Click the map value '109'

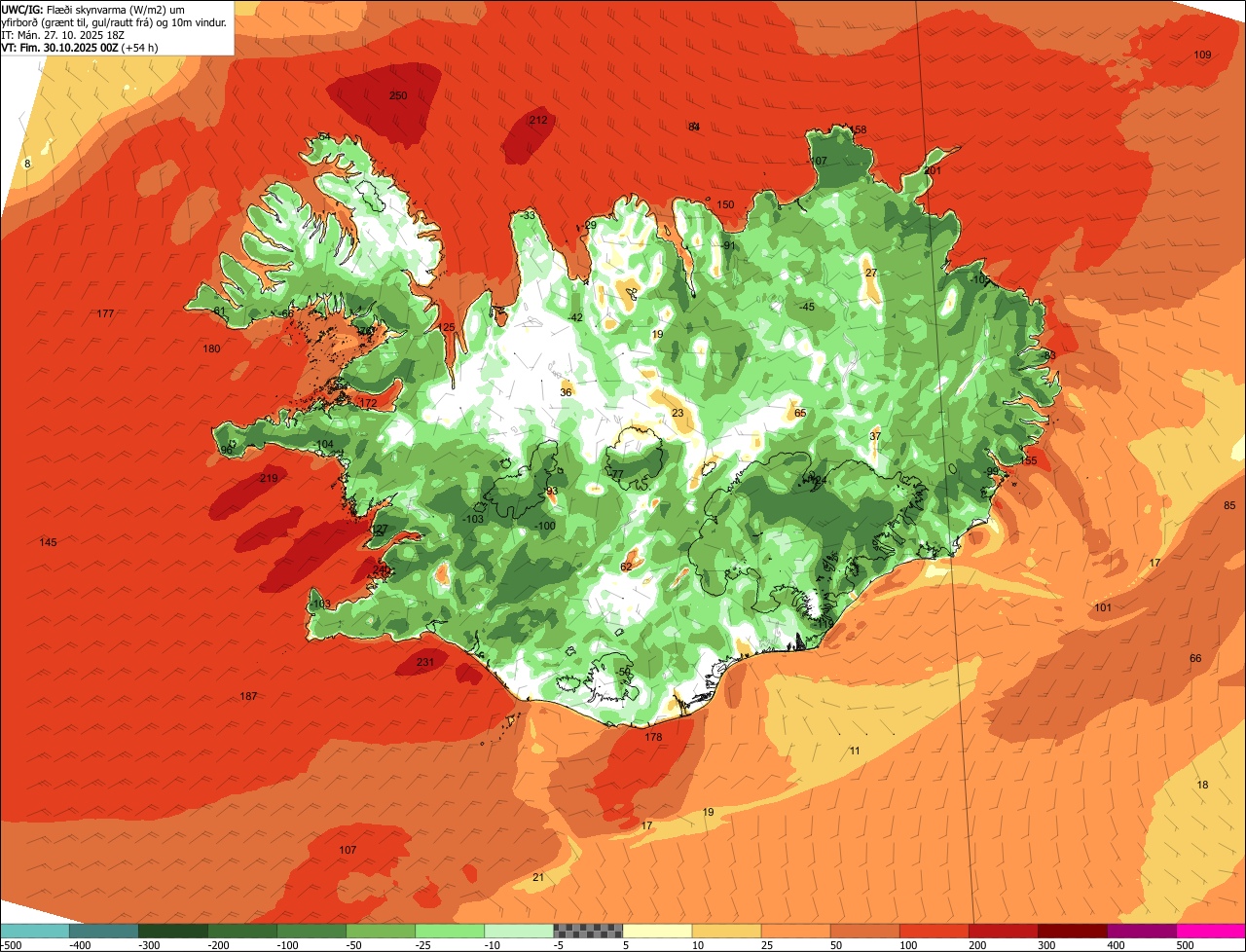[x=1202, y=55]
